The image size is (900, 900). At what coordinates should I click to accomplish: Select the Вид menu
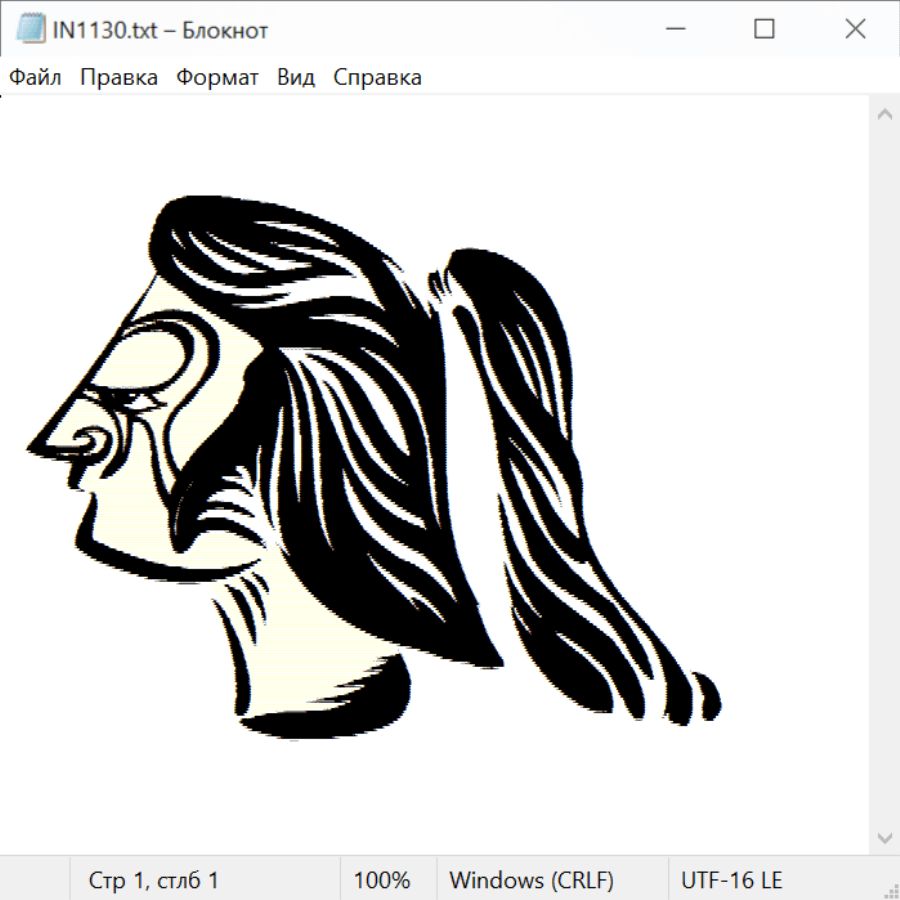click(x=296, y=78)
